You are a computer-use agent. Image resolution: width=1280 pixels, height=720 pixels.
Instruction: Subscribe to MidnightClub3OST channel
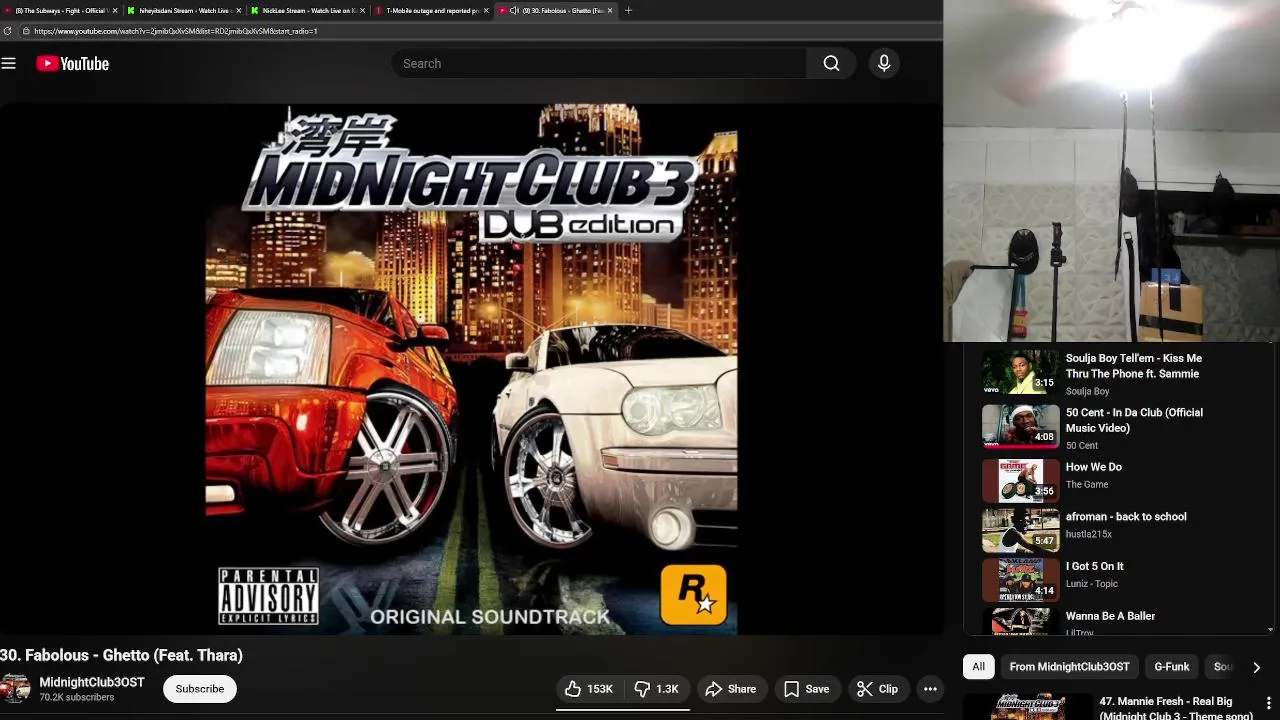[x=200, y=689]
